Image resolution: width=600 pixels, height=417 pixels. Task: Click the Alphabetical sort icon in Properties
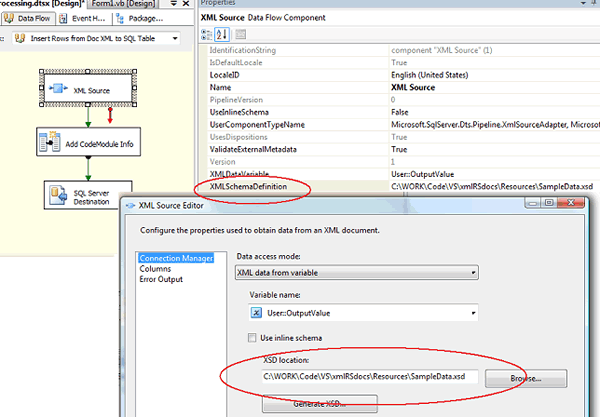tap(226, 36)
